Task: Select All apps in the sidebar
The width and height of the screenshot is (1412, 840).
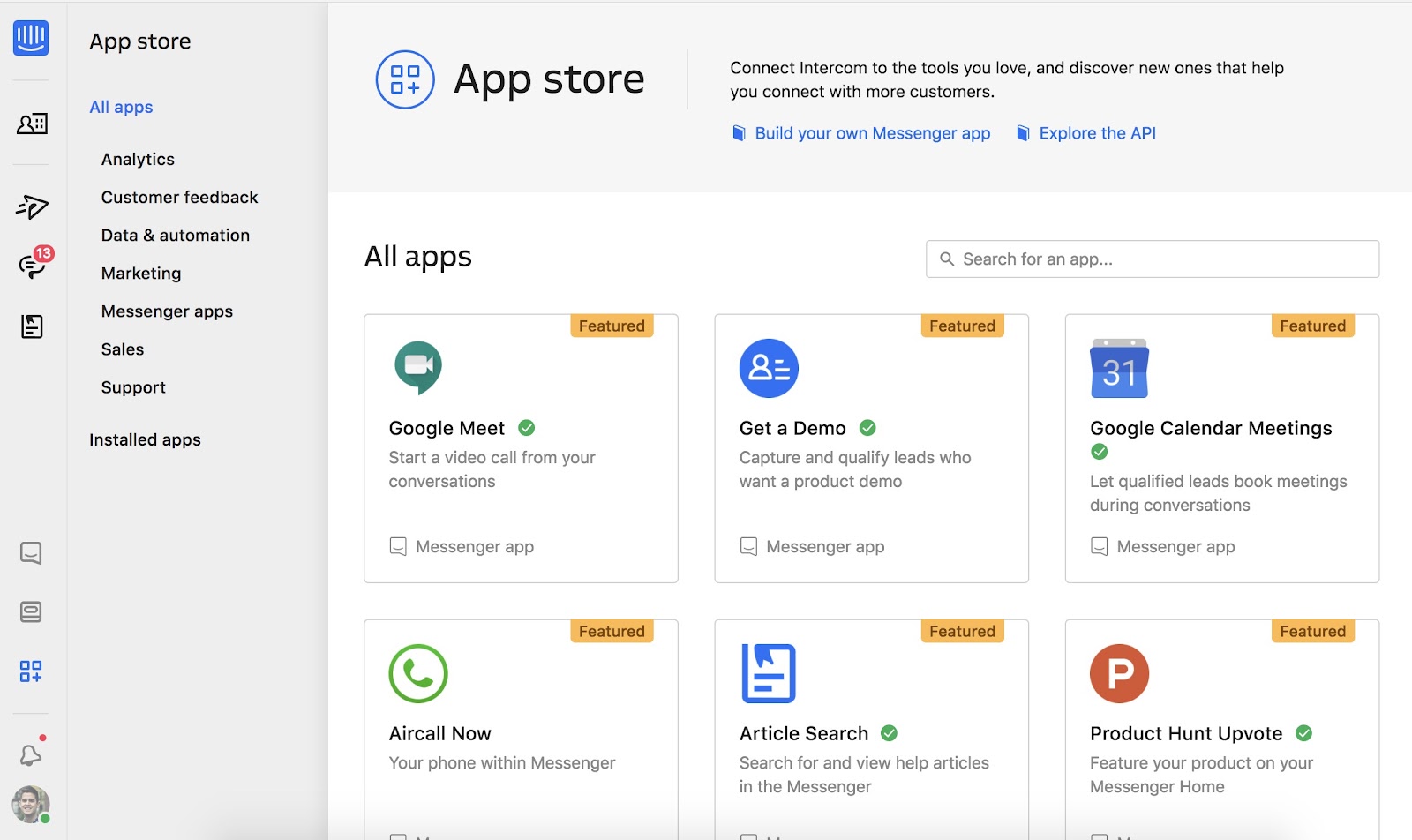Action: pos(121,107)
